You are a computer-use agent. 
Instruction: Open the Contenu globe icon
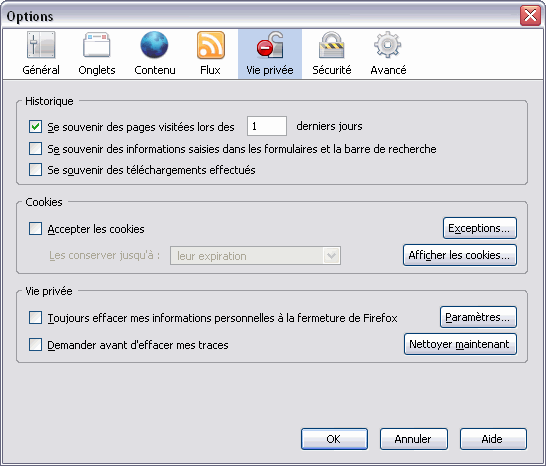[154, 45]
